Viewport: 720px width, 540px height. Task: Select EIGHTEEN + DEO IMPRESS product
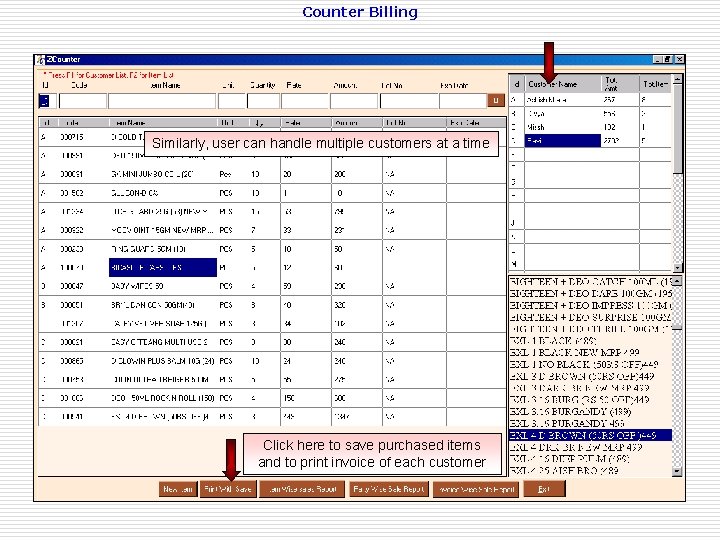[591, 305]
